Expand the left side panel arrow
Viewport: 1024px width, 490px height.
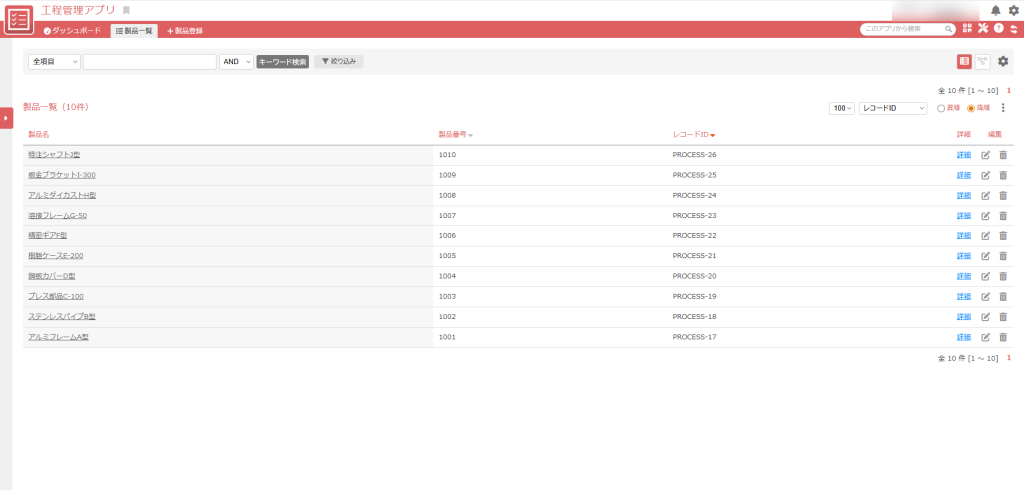[6, 117]
